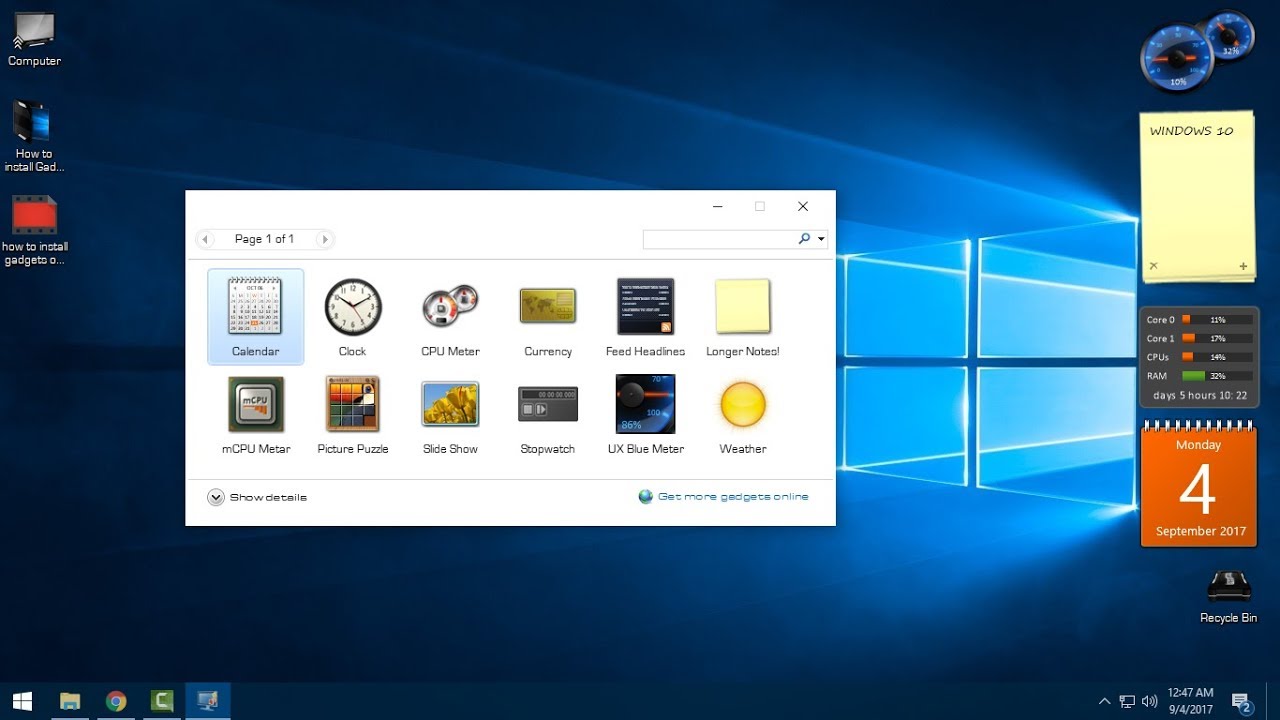Open the Windows Start menu
The height and width of the screenshot is (720, 1280).
pyautogui.click(x=22, y=701)
